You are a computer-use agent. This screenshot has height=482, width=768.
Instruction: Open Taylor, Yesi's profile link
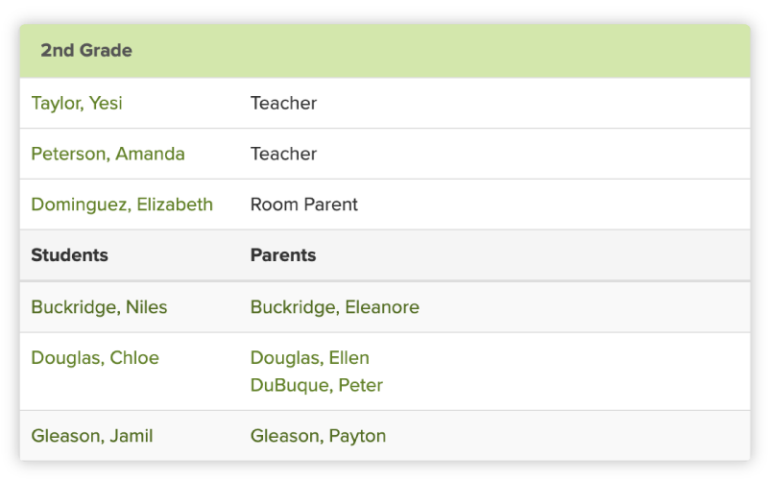click(x=77, y=103)
